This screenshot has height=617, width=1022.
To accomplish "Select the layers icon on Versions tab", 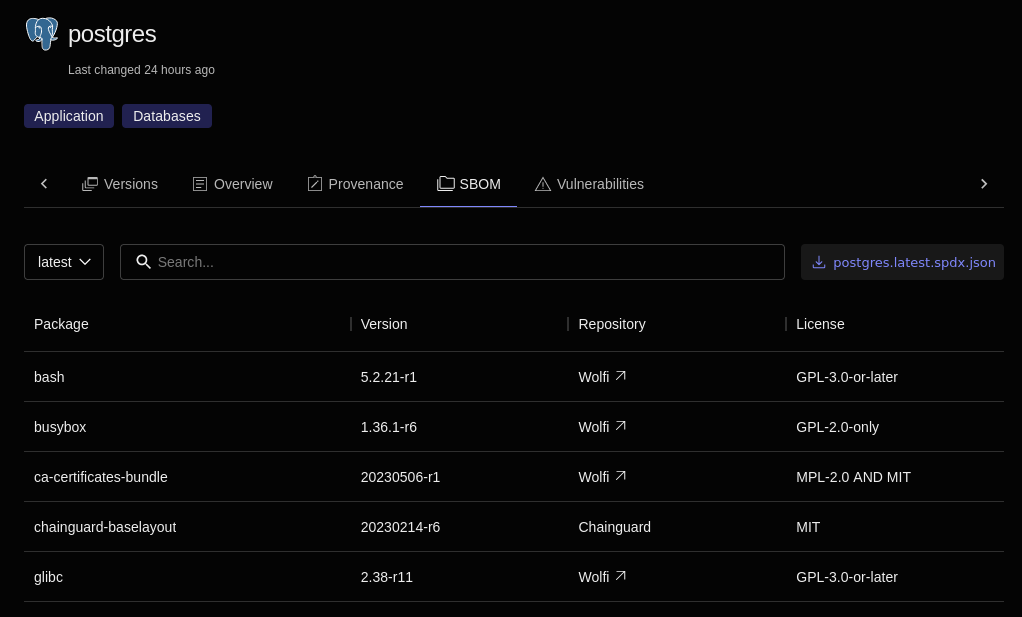I will (x=90, y=184).
